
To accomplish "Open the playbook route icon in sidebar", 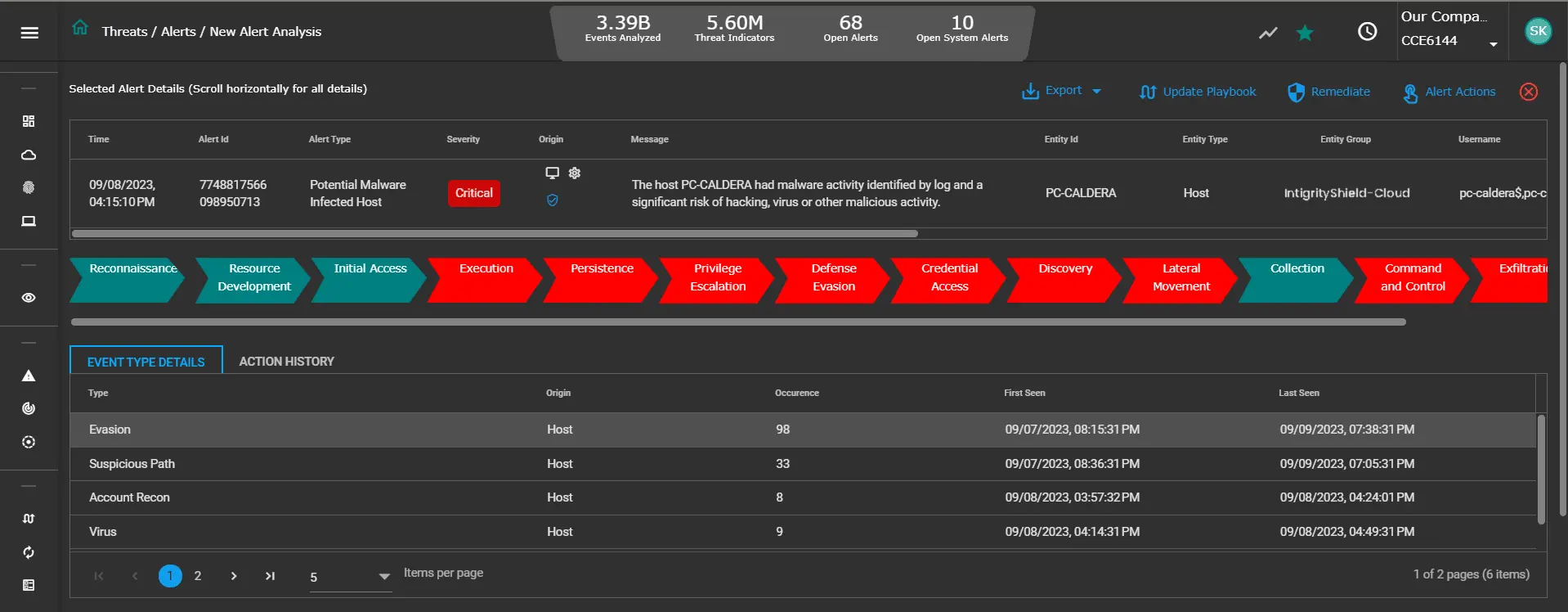I will pos(29,519).
